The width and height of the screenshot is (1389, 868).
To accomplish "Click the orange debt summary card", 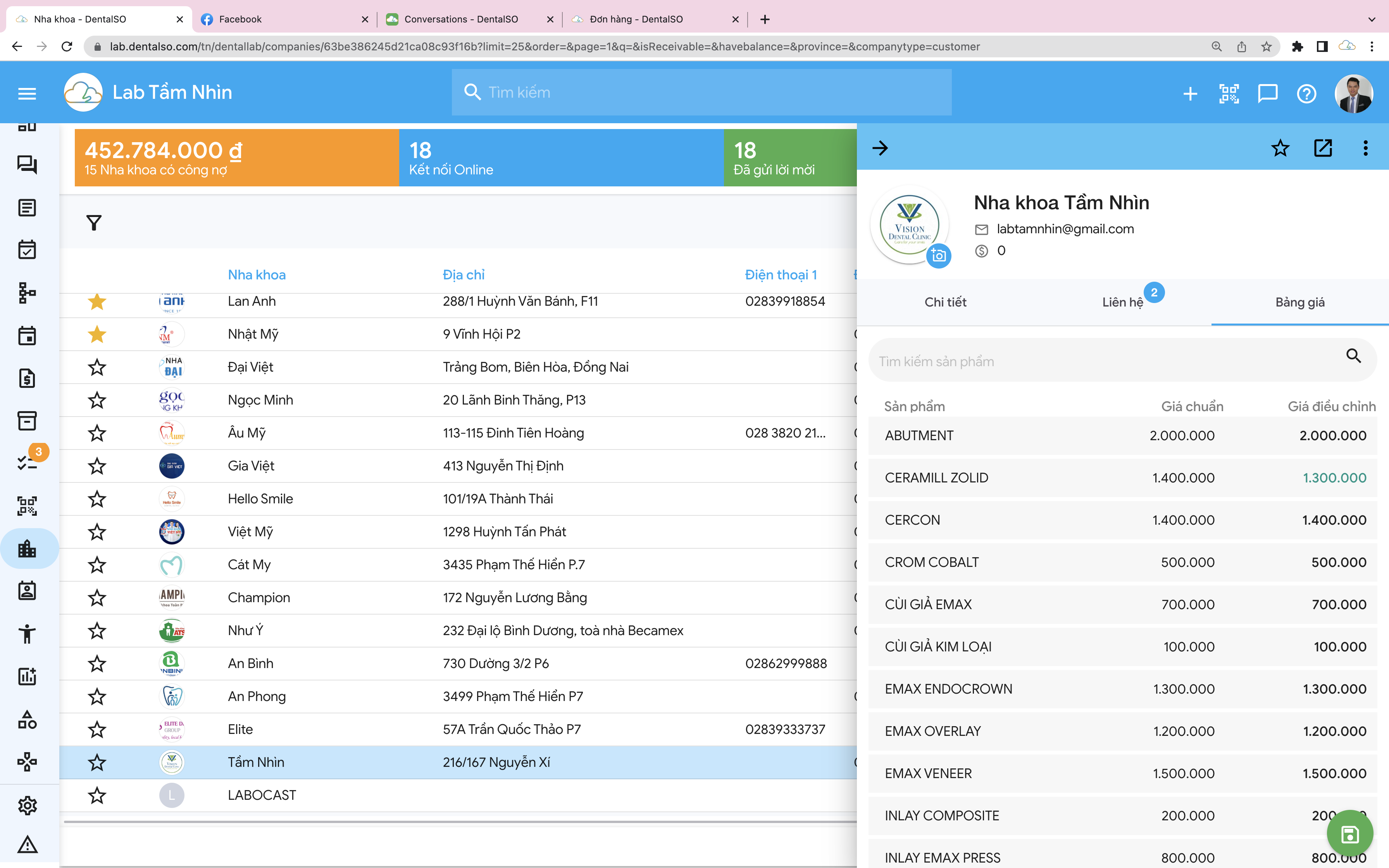I will [236, 157].
